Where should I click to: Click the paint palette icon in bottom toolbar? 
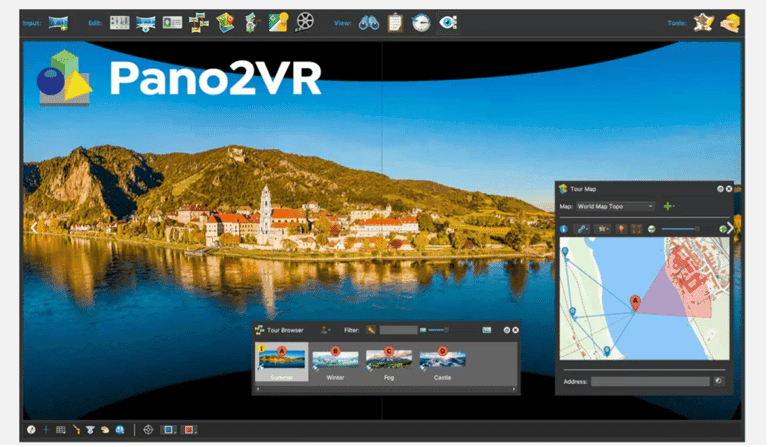pos(105,430)
